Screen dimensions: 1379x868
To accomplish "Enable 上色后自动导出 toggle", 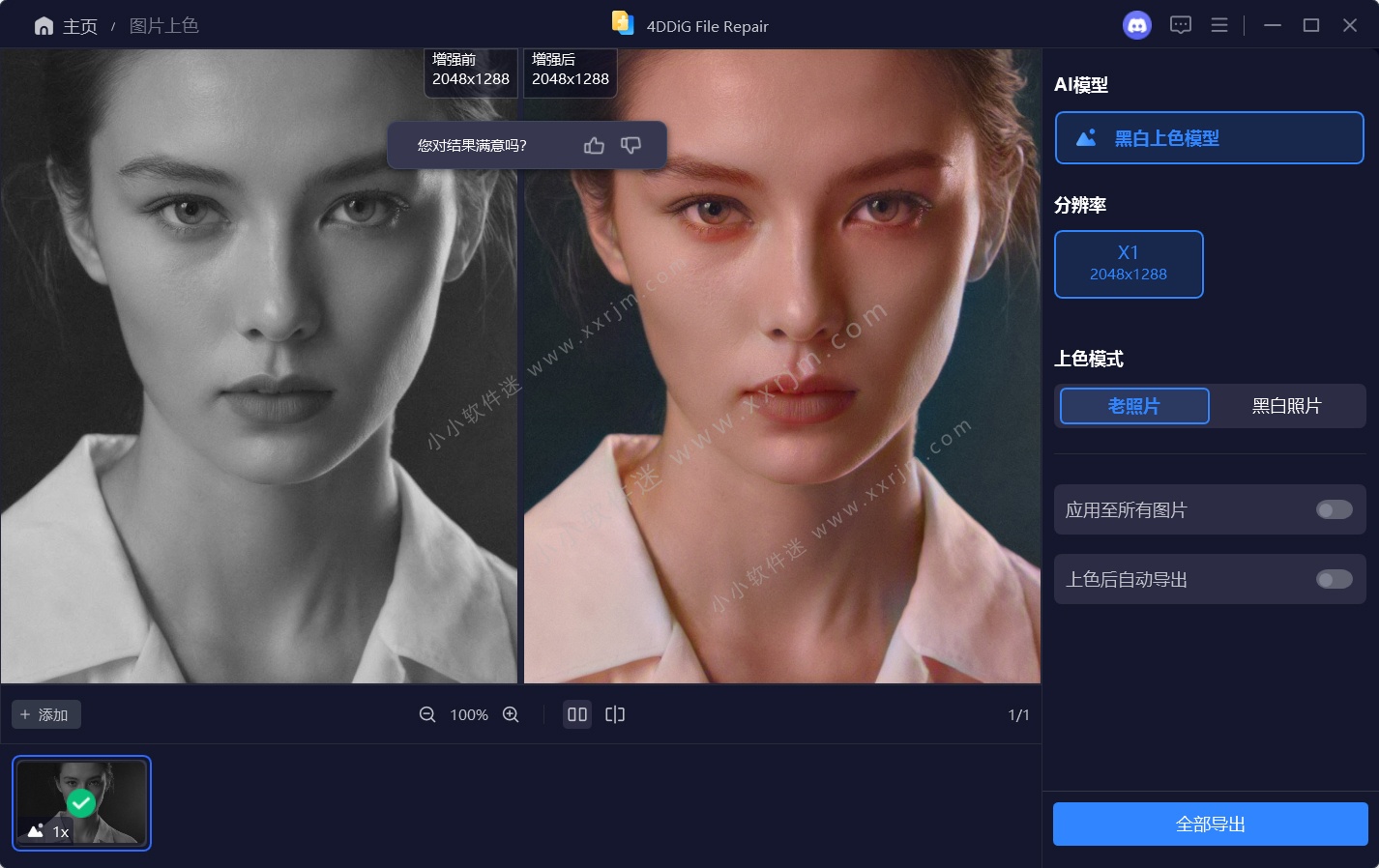I will point(1334,579).
